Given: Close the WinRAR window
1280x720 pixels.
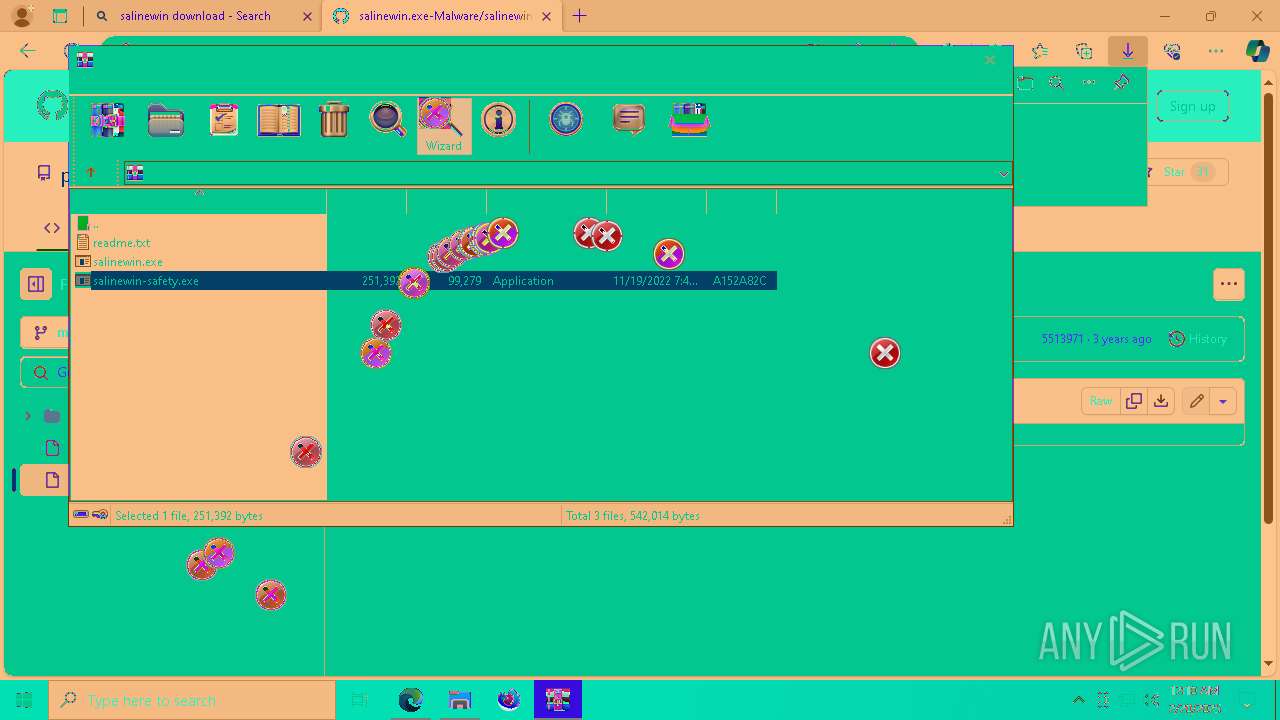Looking at the screenshot, I should coord(990,60).
